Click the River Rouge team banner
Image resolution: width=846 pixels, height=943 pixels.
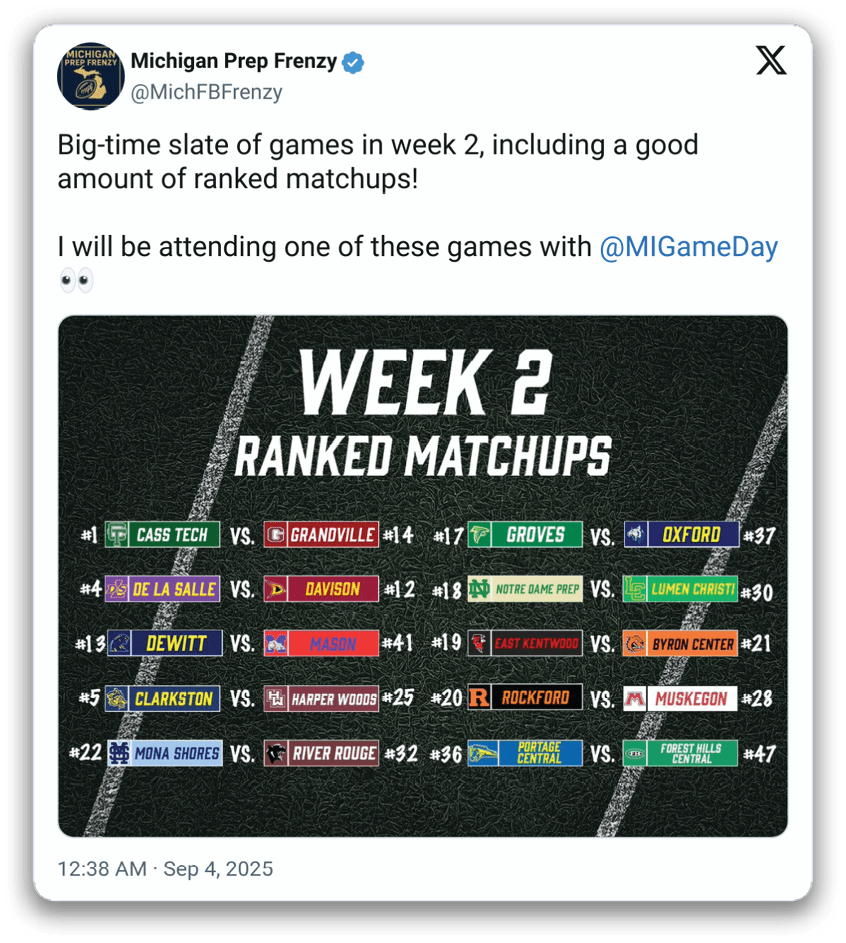tap(321, 753)
